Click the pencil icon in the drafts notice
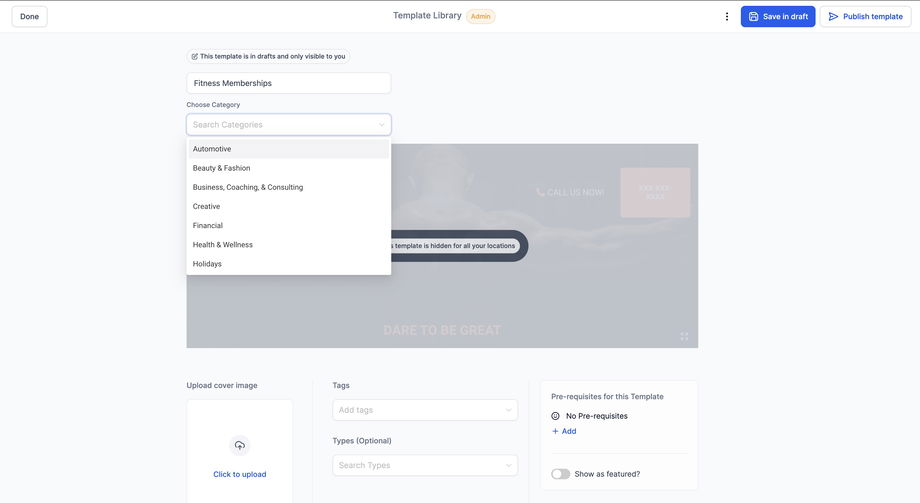The height and width of the screenshot is (503, 920). pos(194,56)
